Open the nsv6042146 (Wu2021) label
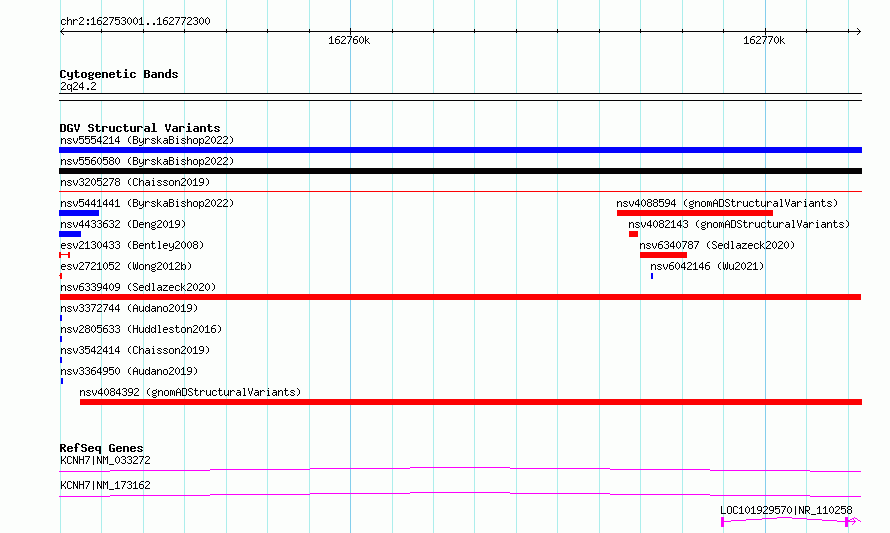This screenshot has width=890, height=533. (707, 266)
